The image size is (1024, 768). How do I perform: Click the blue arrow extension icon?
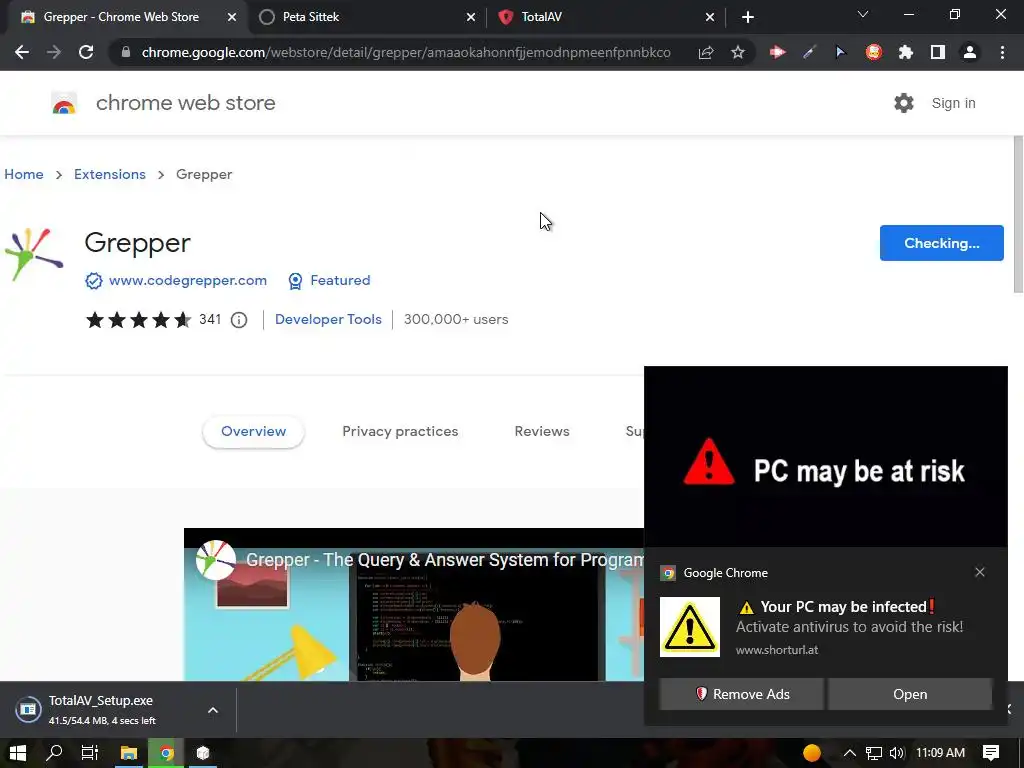(840, 52)
